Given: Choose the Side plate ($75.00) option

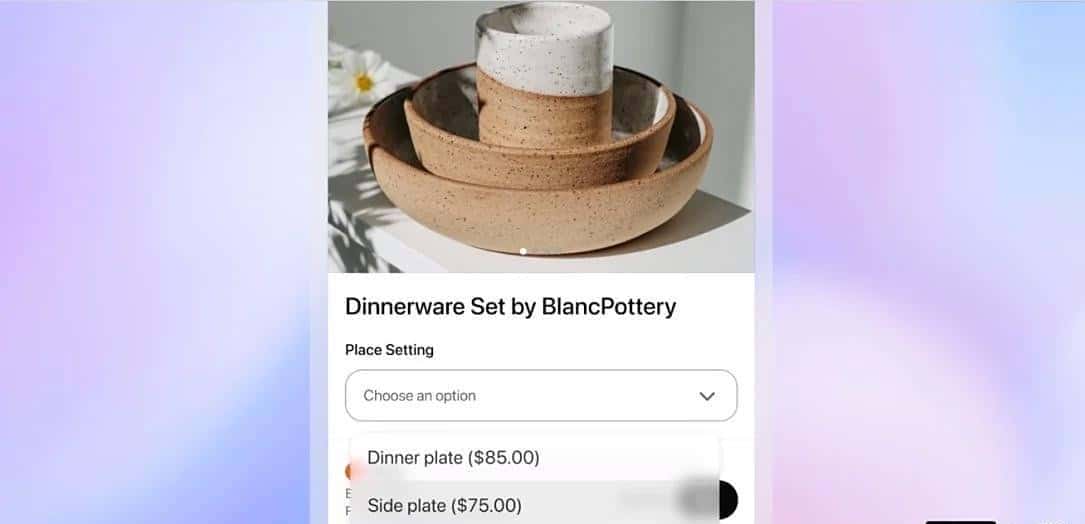Looking at the screenshot, I should click(x=534, y=504).
